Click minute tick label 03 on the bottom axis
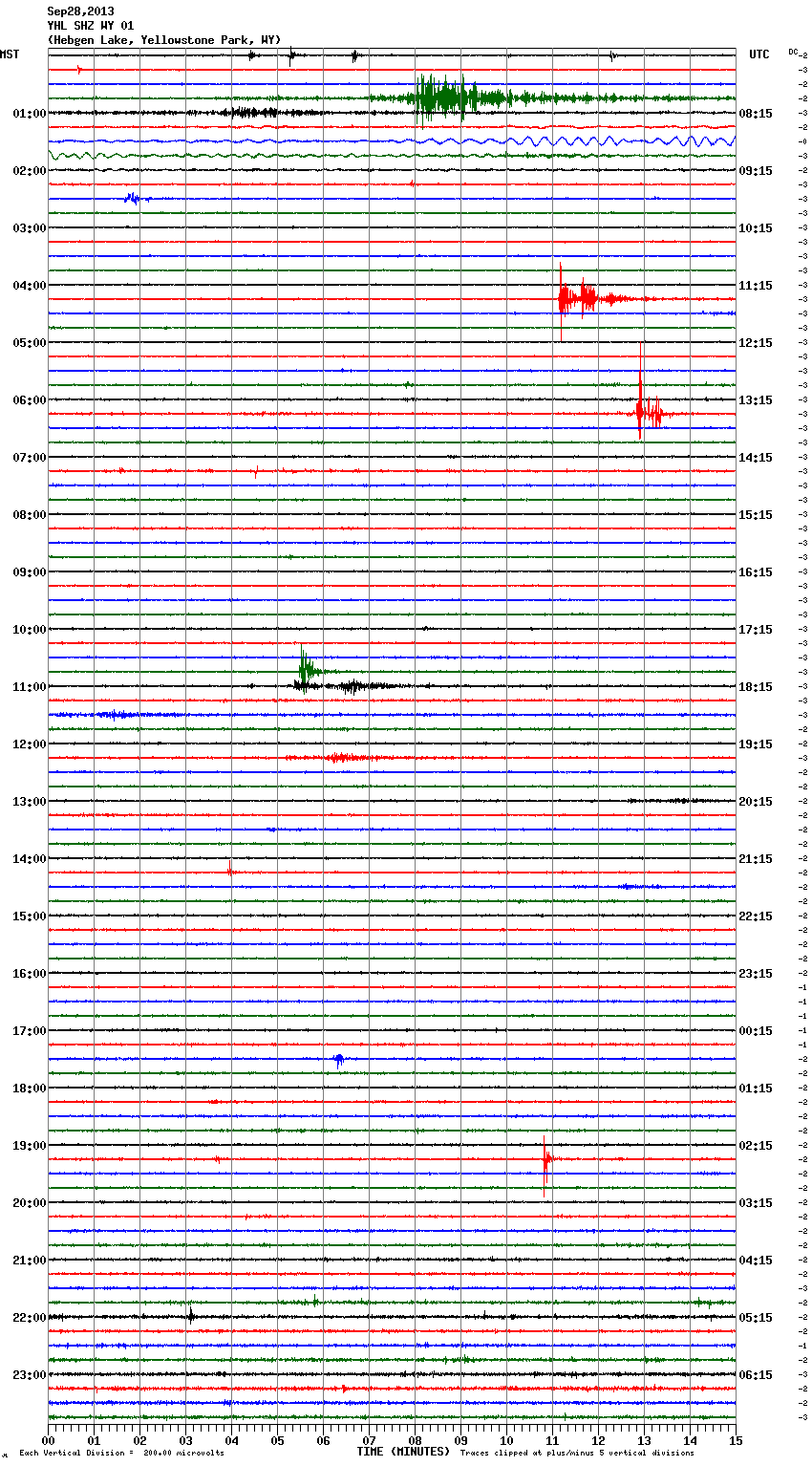Image resolution: width=812 pixels, height=1466 pixels. coord(185,1440)
